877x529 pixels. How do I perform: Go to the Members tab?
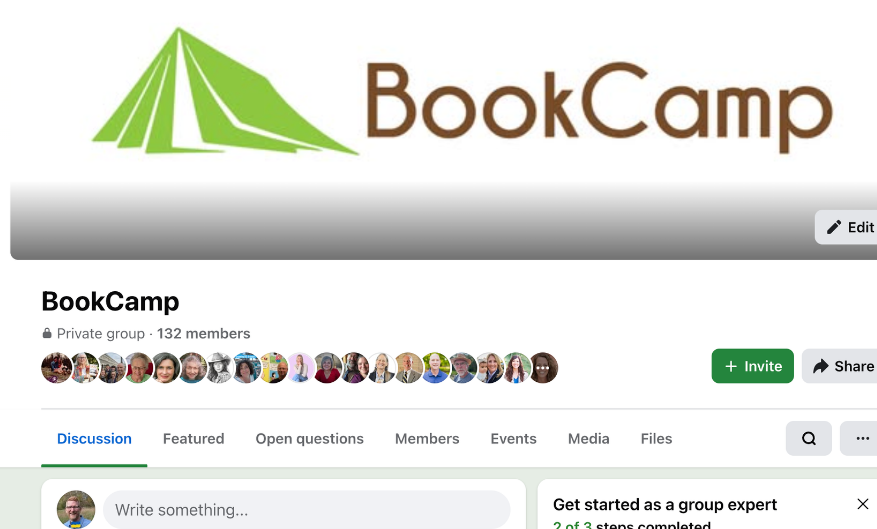(427, 438)
